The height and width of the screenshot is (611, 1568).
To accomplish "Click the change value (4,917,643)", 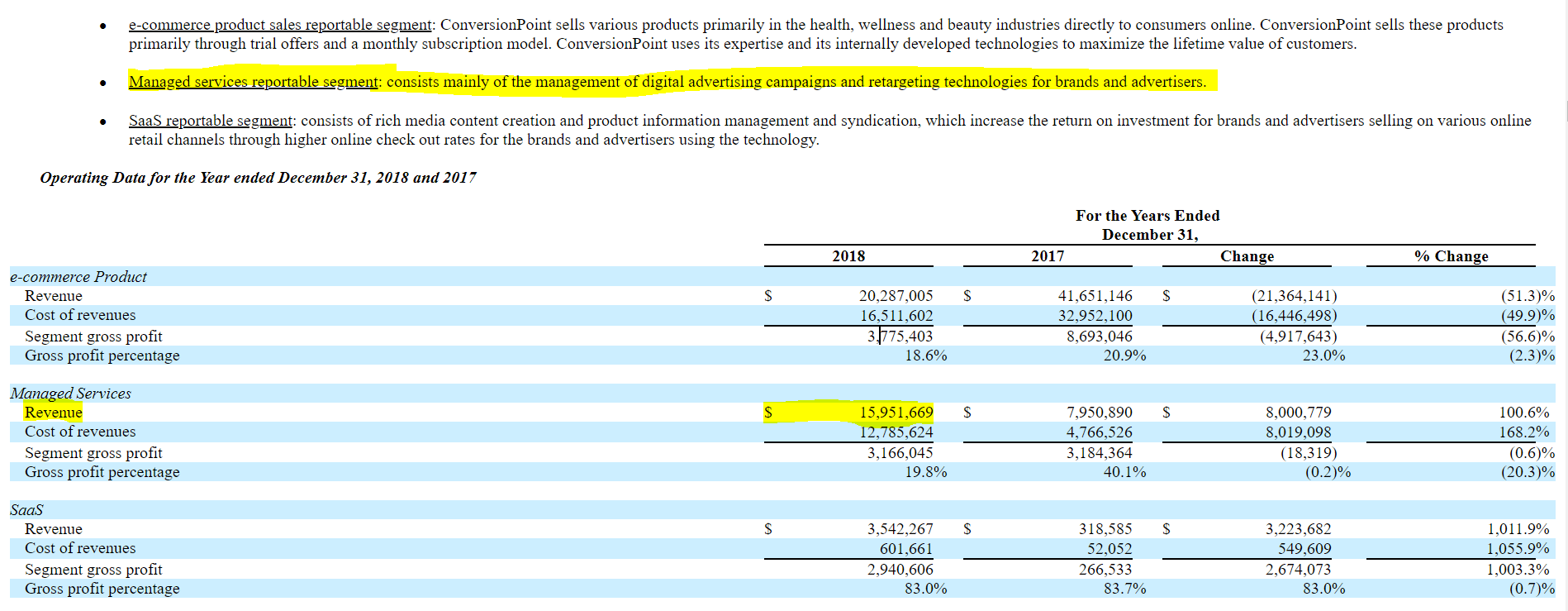I will (1298, 337).
